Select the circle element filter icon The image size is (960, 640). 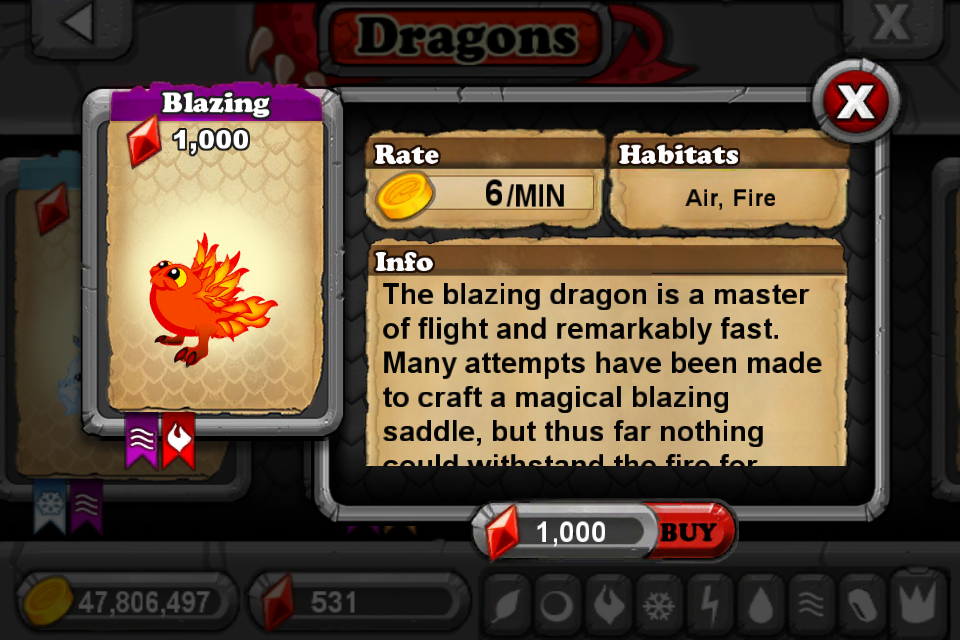(557, 603)
